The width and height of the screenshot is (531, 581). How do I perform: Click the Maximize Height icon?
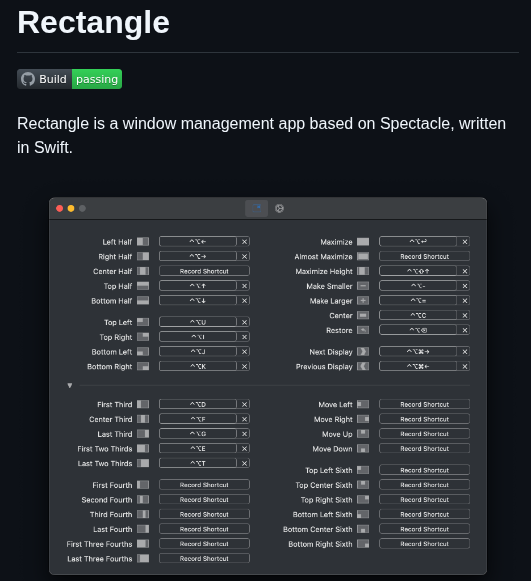click(x=363, y=271)
